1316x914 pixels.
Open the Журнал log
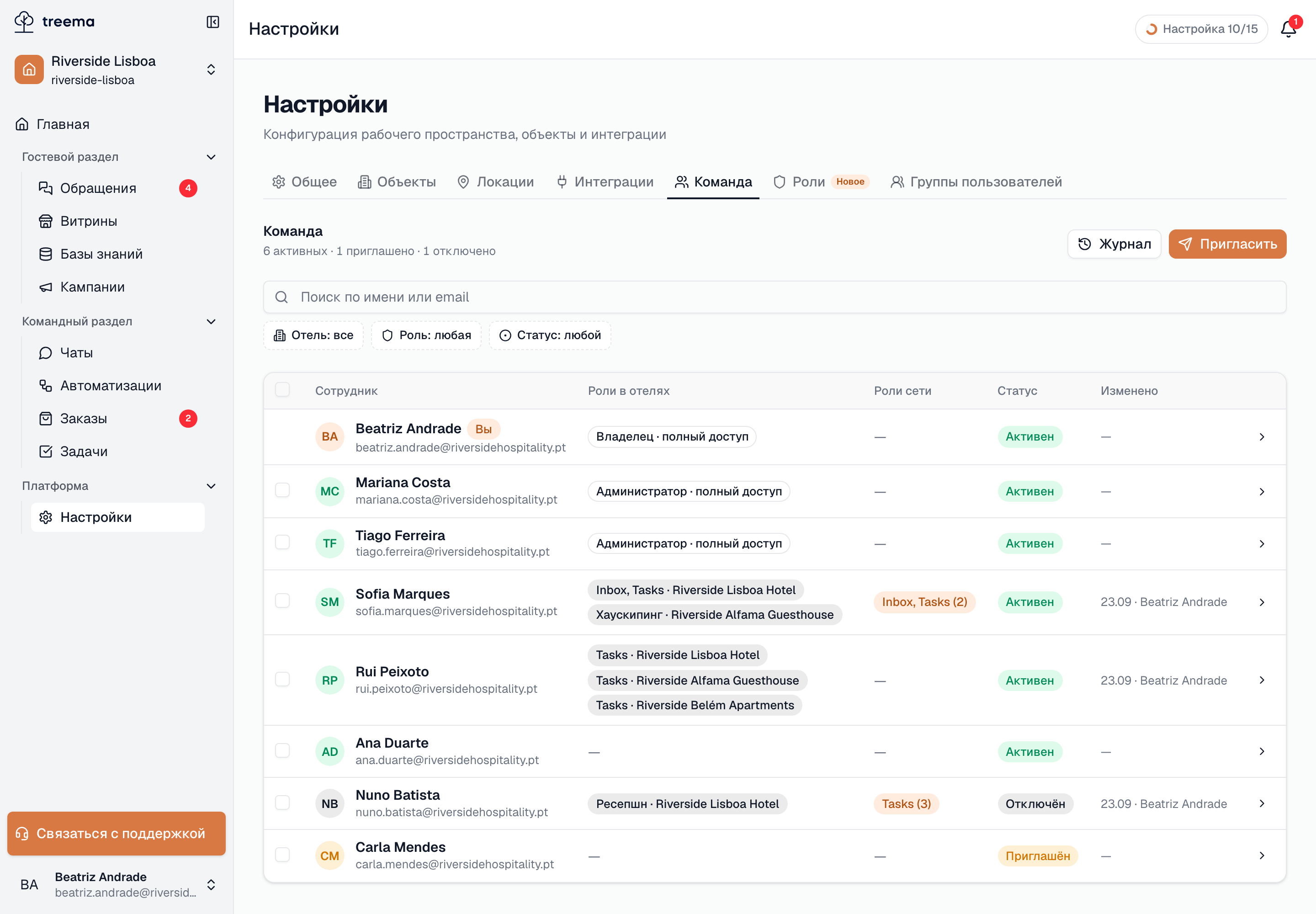tap(1114, 244)
